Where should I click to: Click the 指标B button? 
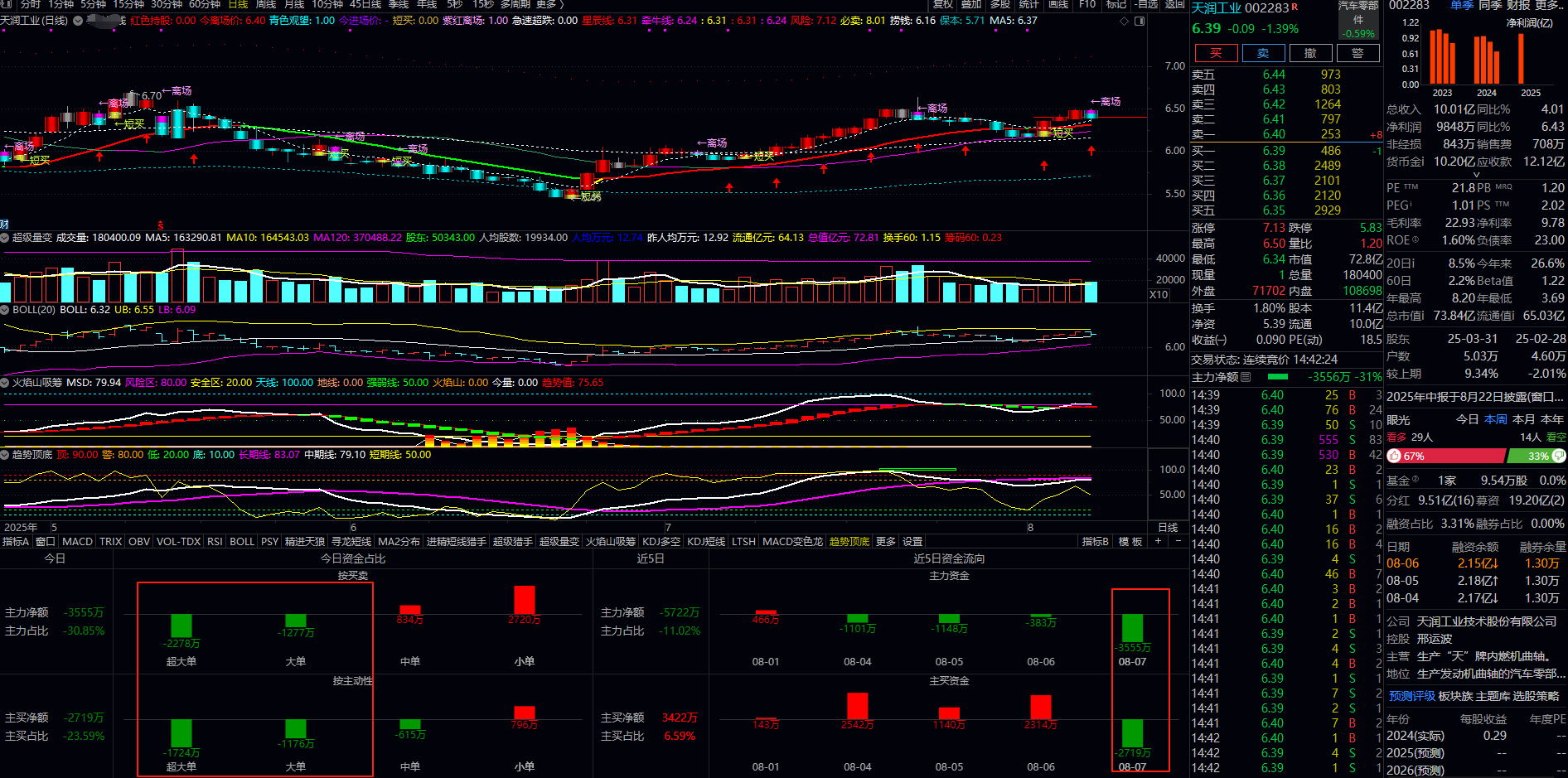pos(1096,541)
